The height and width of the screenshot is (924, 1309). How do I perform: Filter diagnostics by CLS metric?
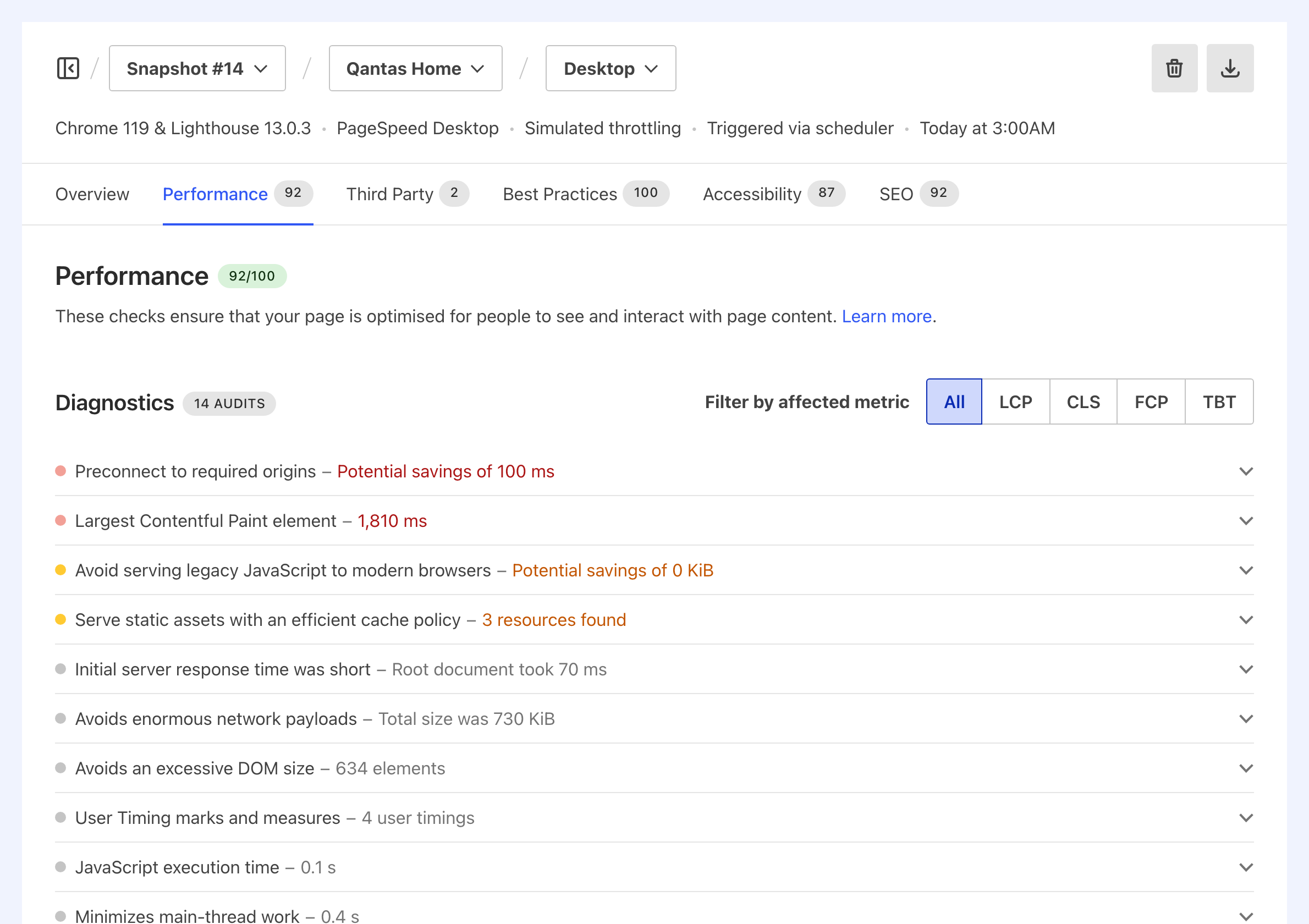click(x=1082, y=402)
